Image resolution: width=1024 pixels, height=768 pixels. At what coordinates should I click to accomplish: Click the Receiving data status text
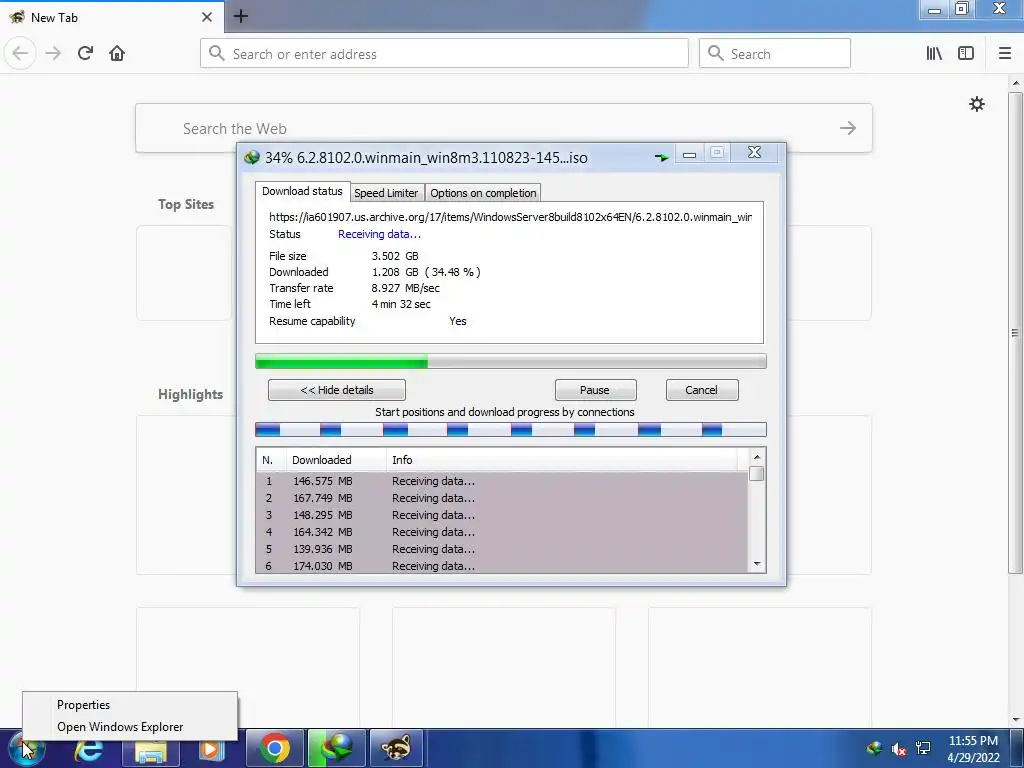pyautogui.click(x=379, y=234)
